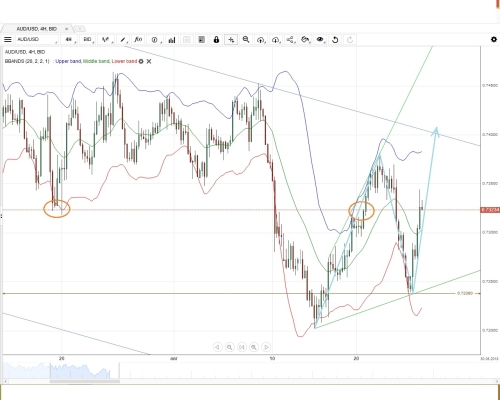Screen dimensions: 500x400
Task: Add a new chart tab
Action: pyautogui.click(x=79, y=29)
